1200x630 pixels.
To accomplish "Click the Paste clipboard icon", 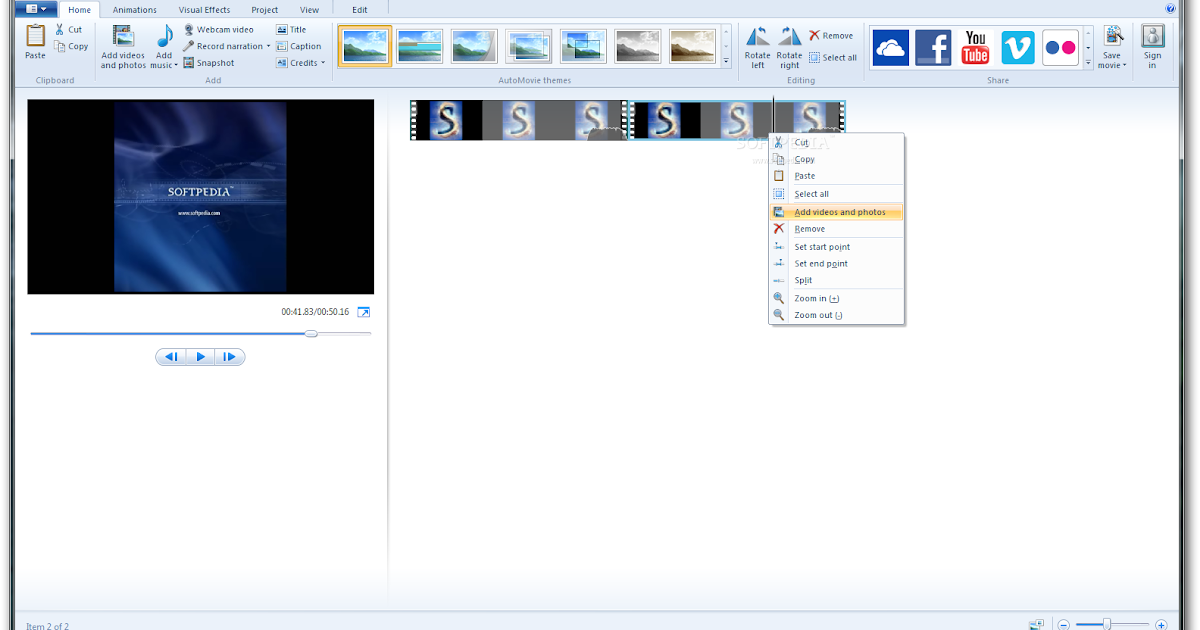I will coord(35,36).
